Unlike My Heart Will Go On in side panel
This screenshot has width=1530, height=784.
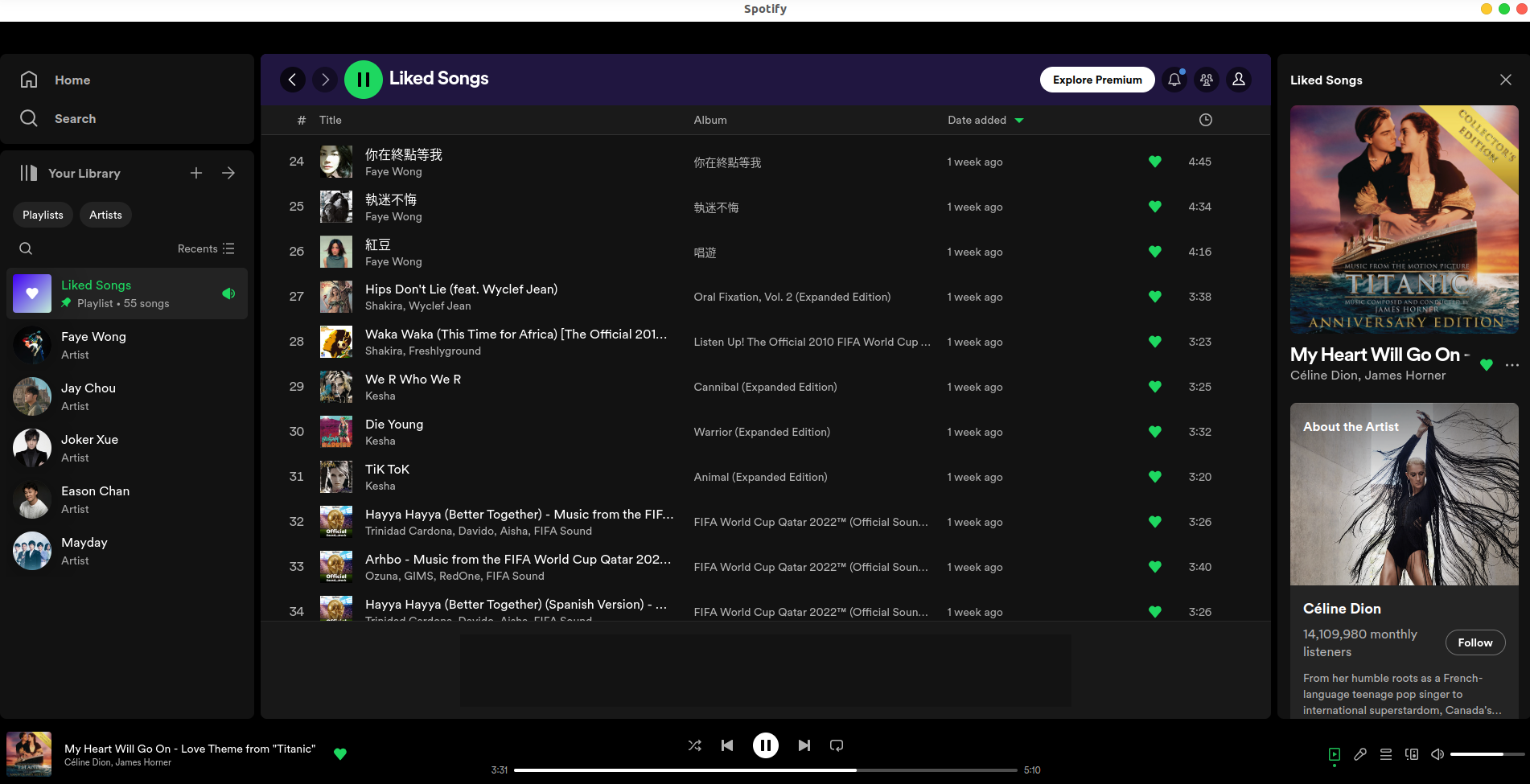[1487, 364]
